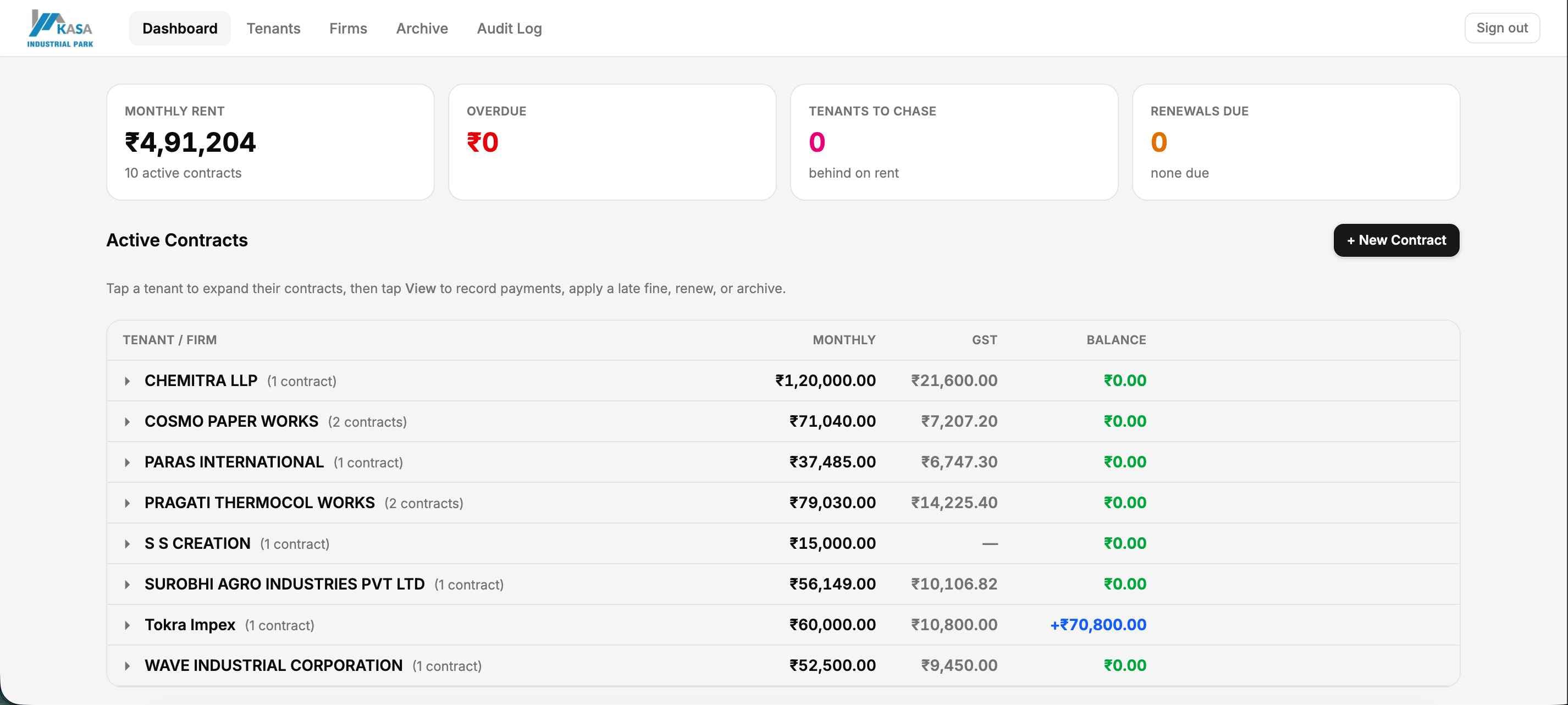Click CHEMITRA LLP monthly ₹1,20,000.00

point(825,381)
